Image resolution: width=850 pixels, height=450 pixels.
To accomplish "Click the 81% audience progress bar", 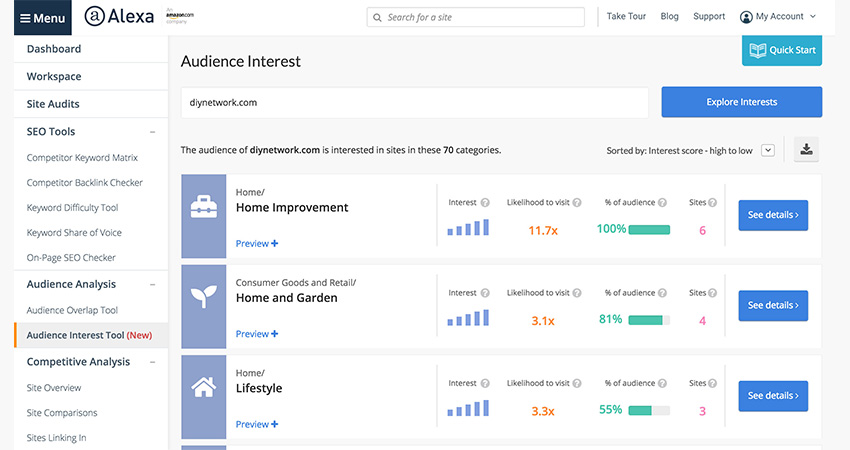I will coord(649,320).
